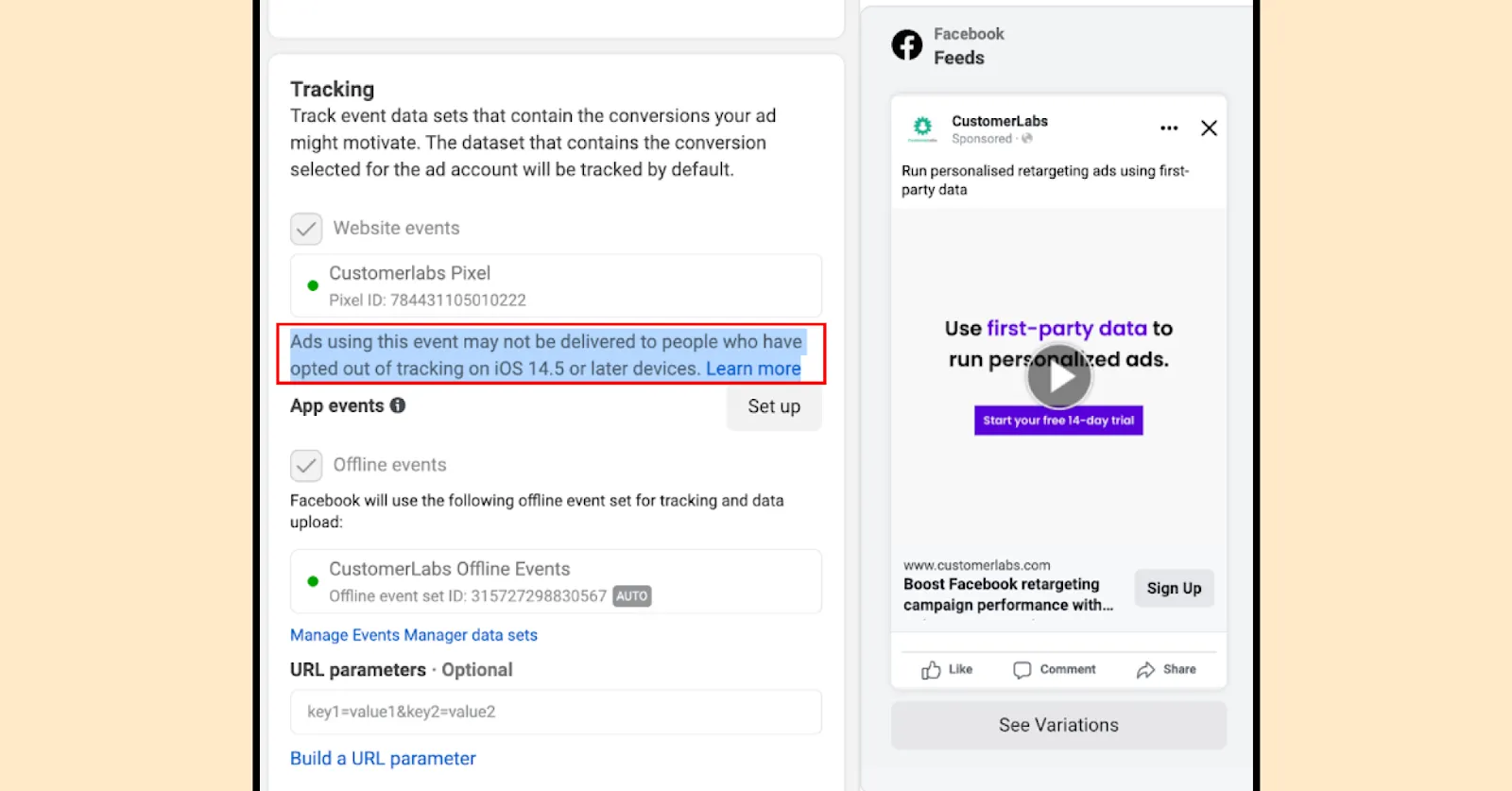Viewport: 1512px width, 791px height.
Task: Click Build a URL parameter link
Action: tap(383, 759)
